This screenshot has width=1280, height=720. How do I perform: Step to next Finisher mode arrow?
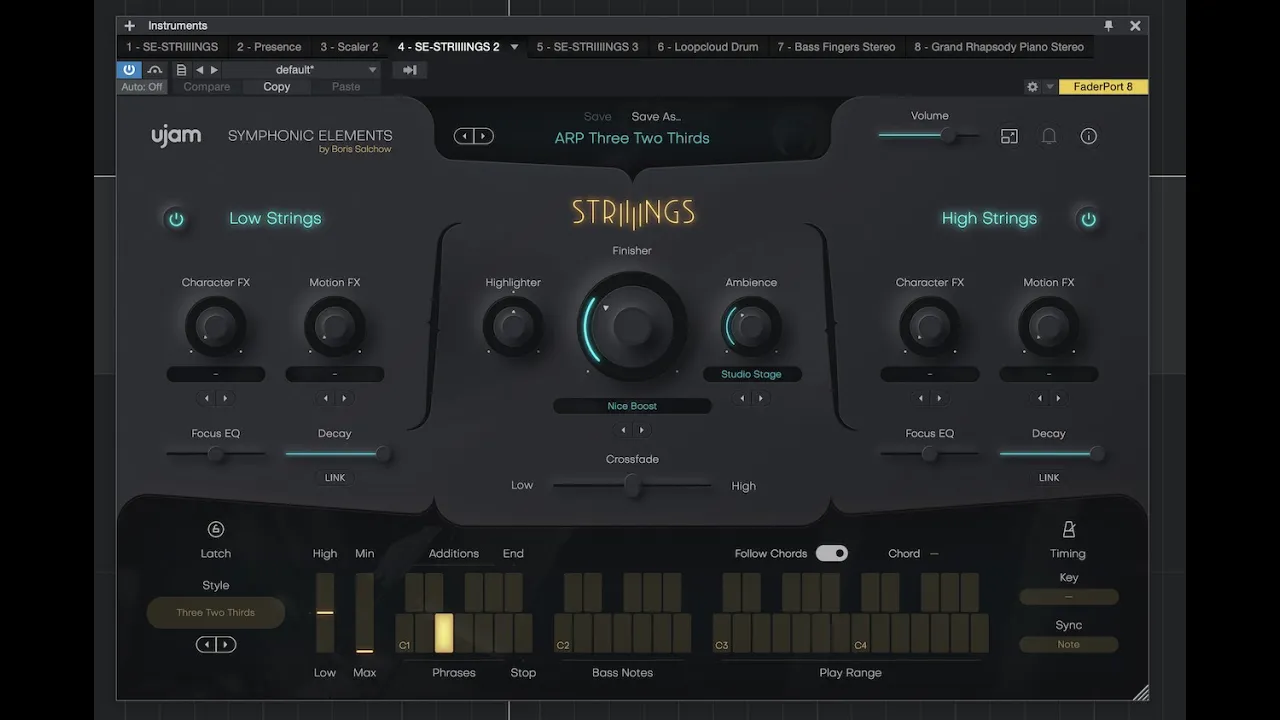642,430
